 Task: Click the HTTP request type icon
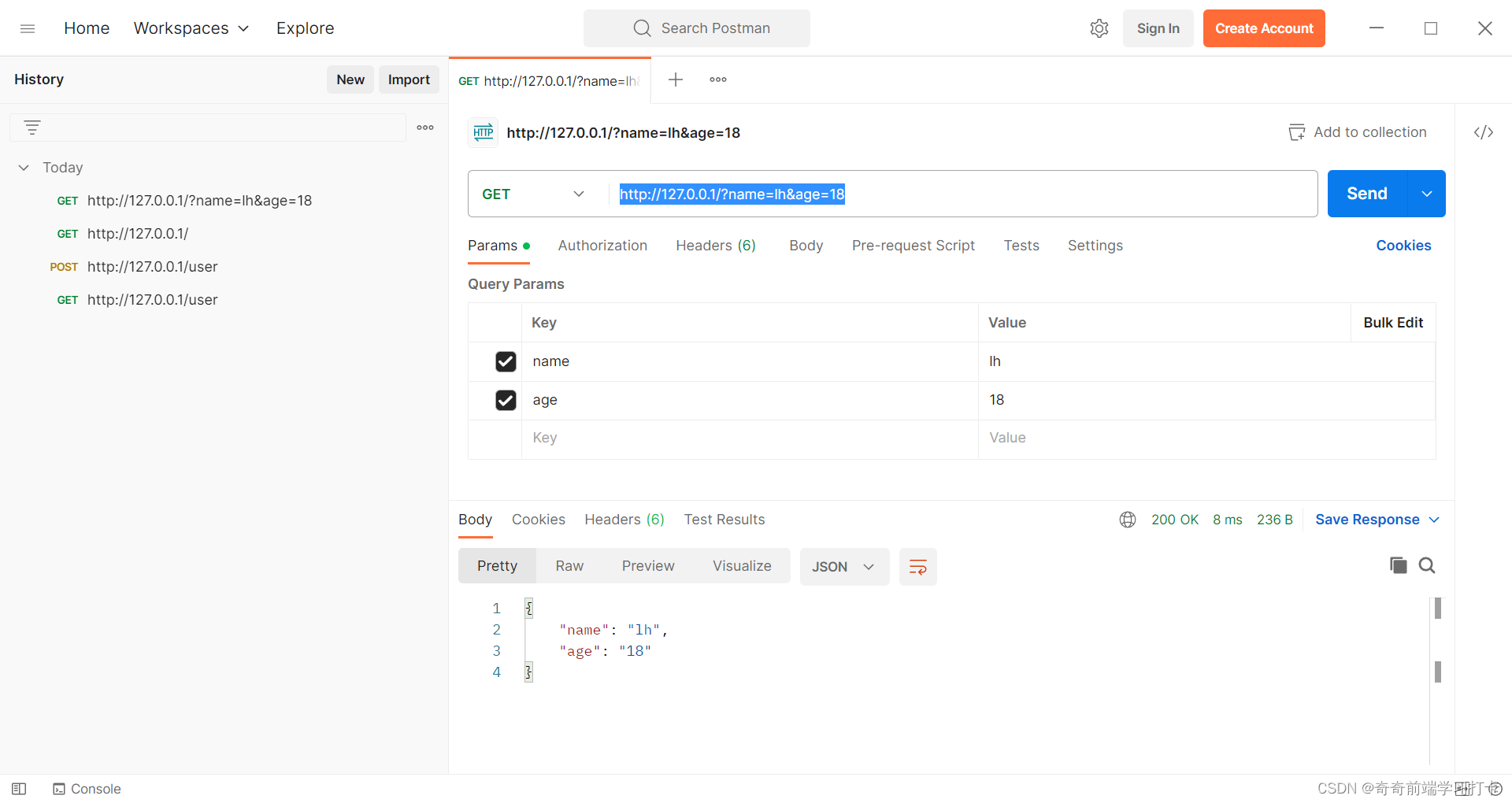click(484, 132)
